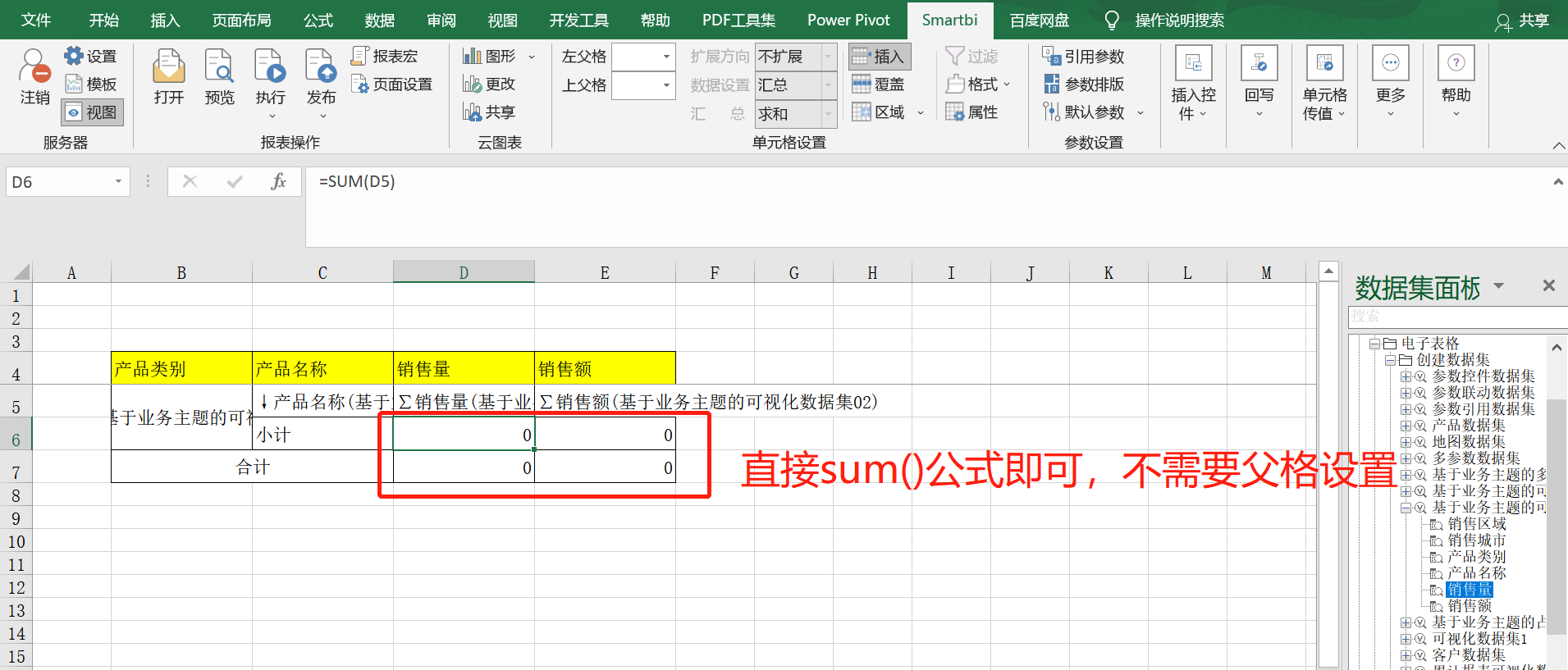1568x670 pixels.
Task: Open the 数据集面板 panel options arrow
Action: point(1498,285)
